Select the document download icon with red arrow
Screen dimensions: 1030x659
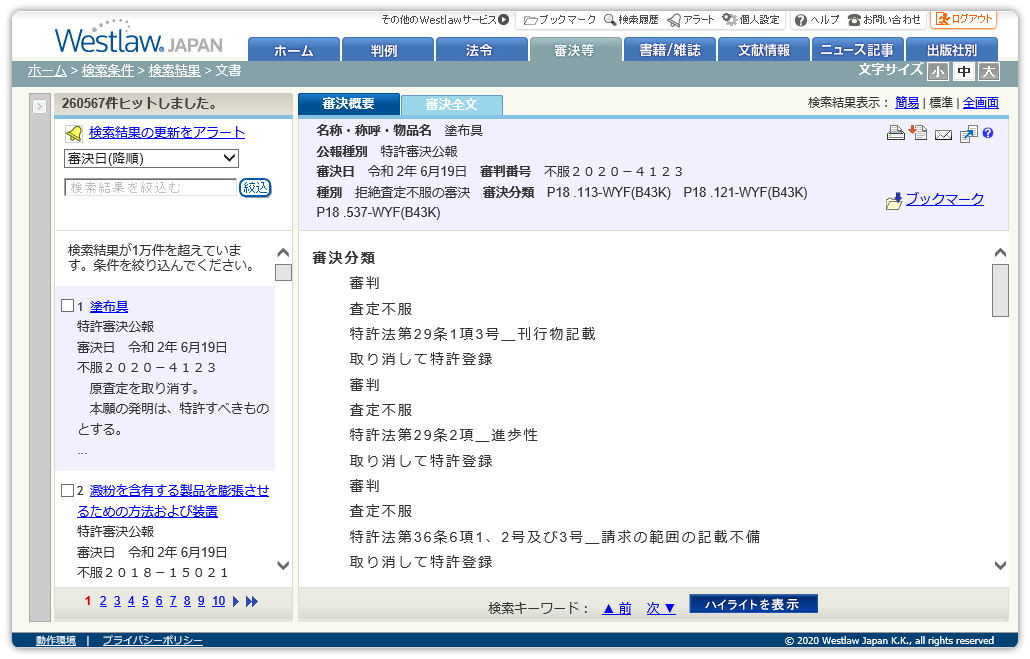[x=918, y=133]
